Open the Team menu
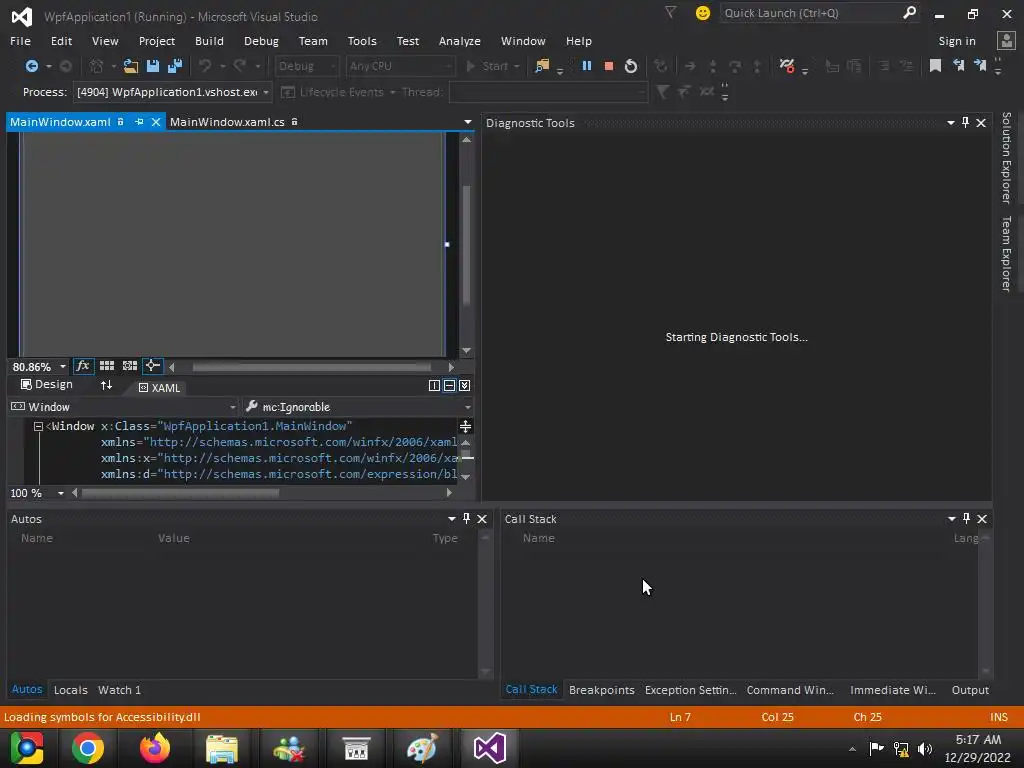This screenshot has height=768, width=1024. pos(313,40)
